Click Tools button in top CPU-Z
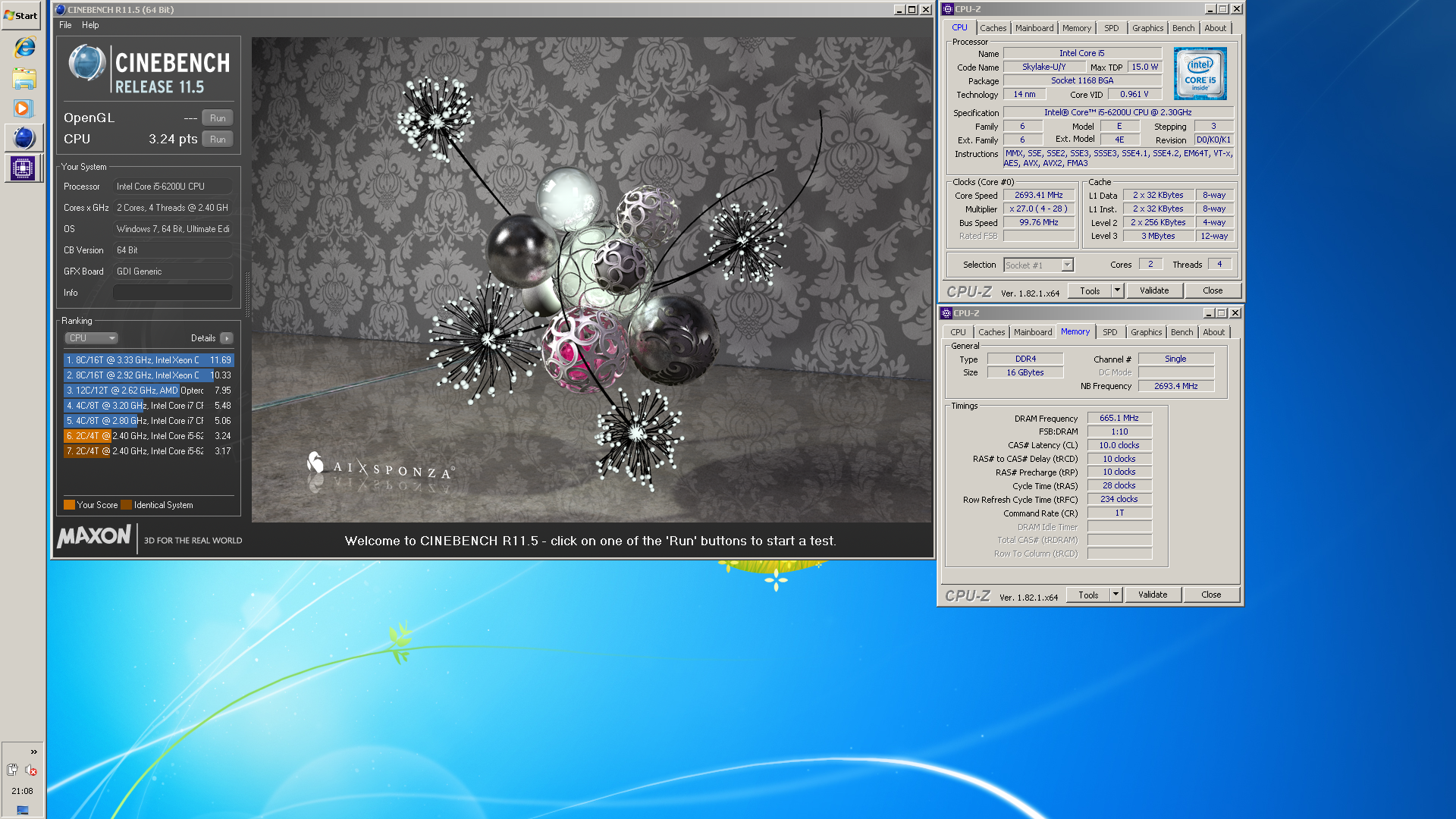The image size is (1456, 819). [x=1090, y=290]
